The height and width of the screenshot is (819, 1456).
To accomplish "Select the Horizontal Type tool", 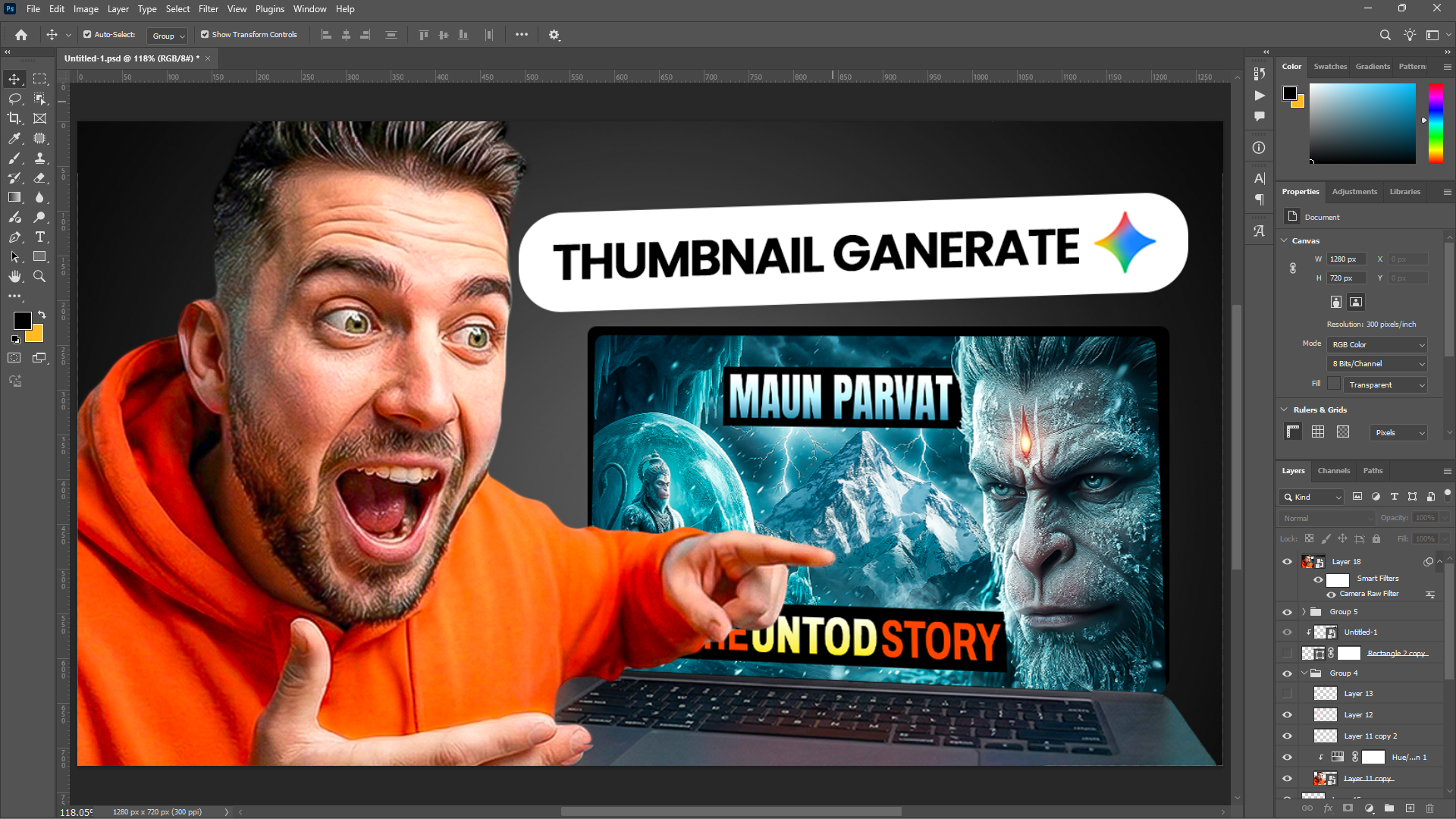I will point(40,237).
